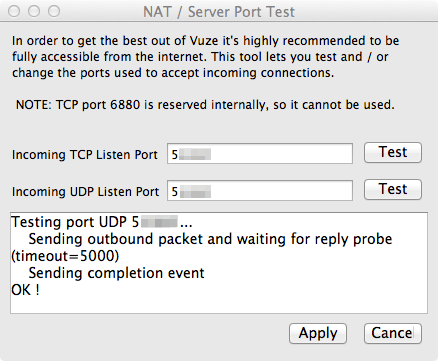Click the Sending outbound packet log line

coord(210,239)
